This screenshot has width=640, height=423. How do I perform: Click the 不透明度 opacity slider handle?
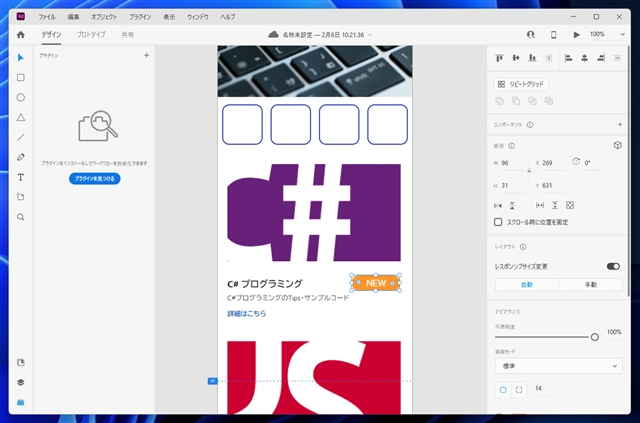(595, 337)
